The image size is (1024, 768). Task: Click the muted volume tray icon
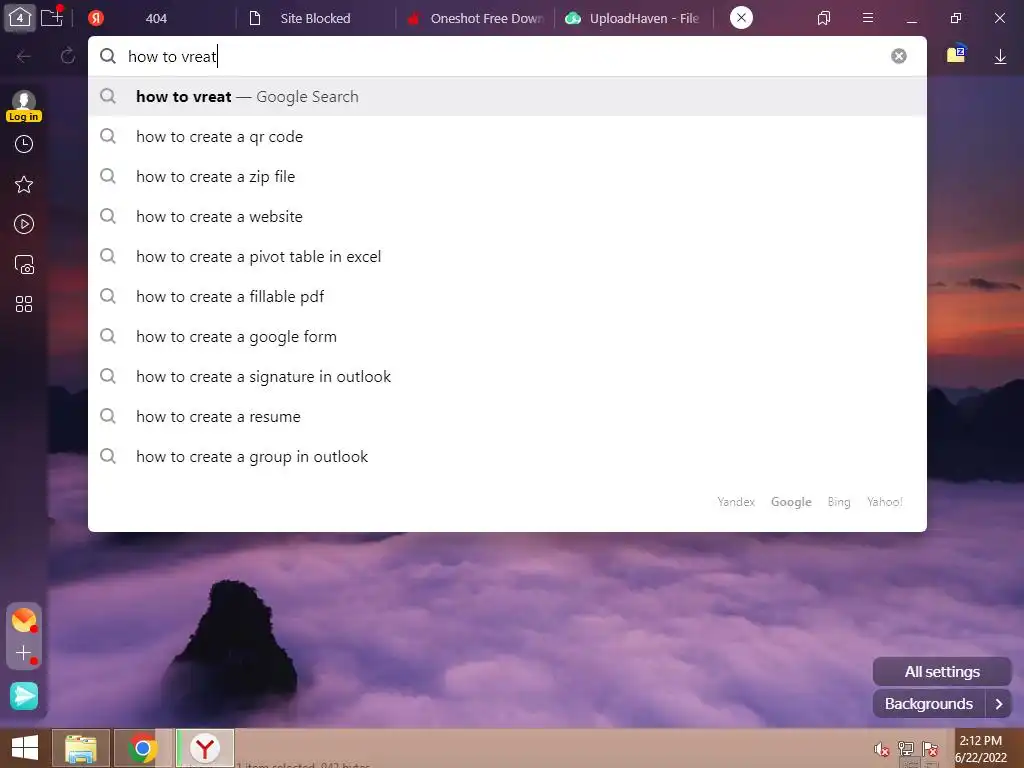click(x=882, y=749)
